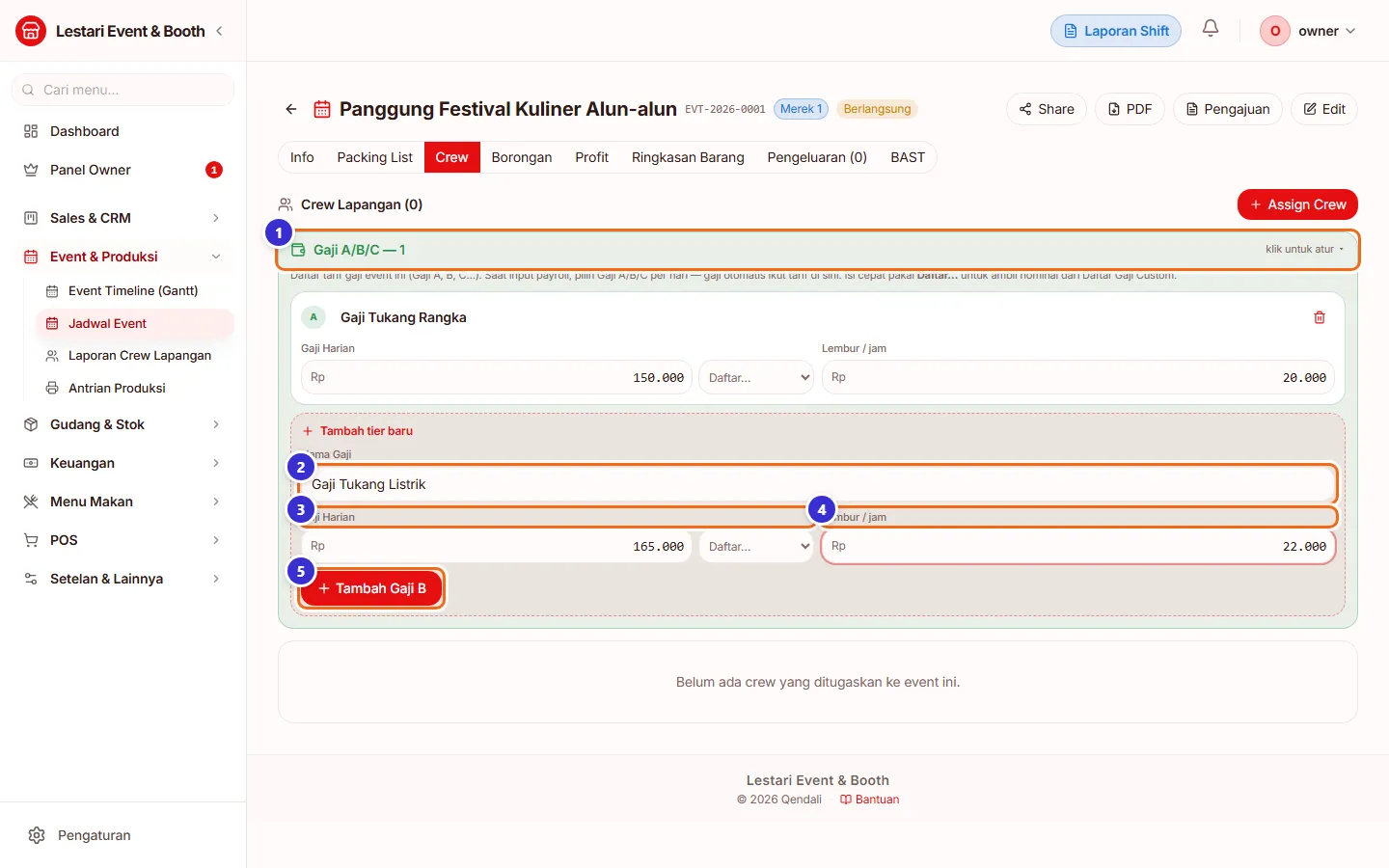The image size is (1389, 868).
Task: Delete the Gaji Tukang Rangka tier
Action: 1320,317
